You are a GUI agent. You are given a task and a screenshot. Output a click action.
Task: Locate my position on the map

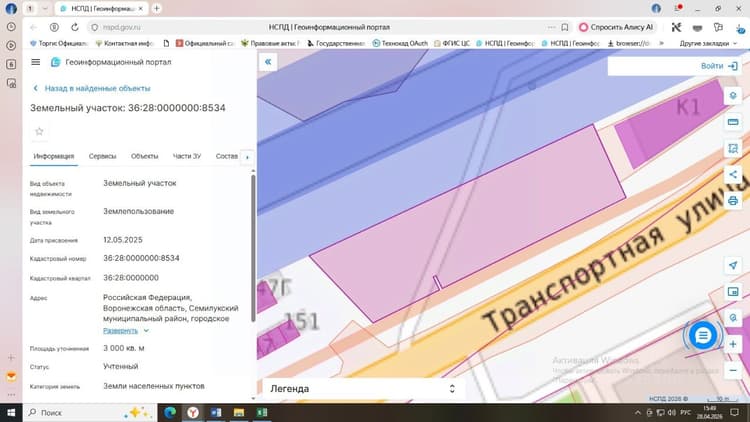tap(733, 266)
